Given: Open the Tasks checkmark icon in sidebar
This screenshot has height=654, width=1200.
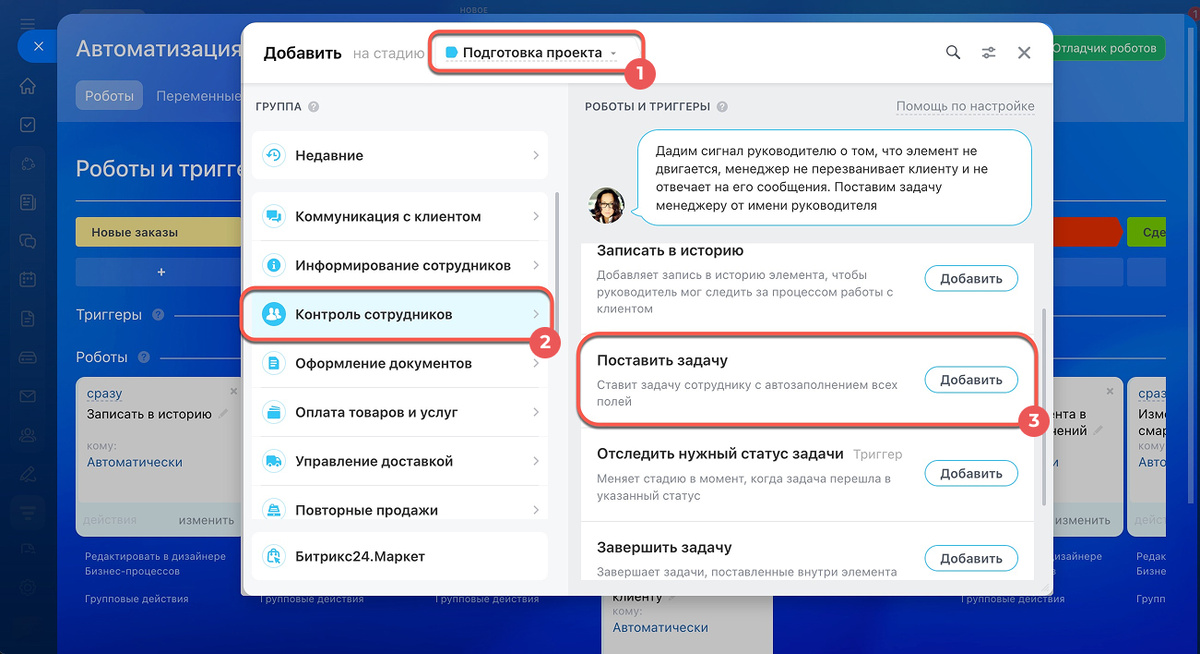Looking at the screenshot, I should pyautogui.click(x=27, y=124).
